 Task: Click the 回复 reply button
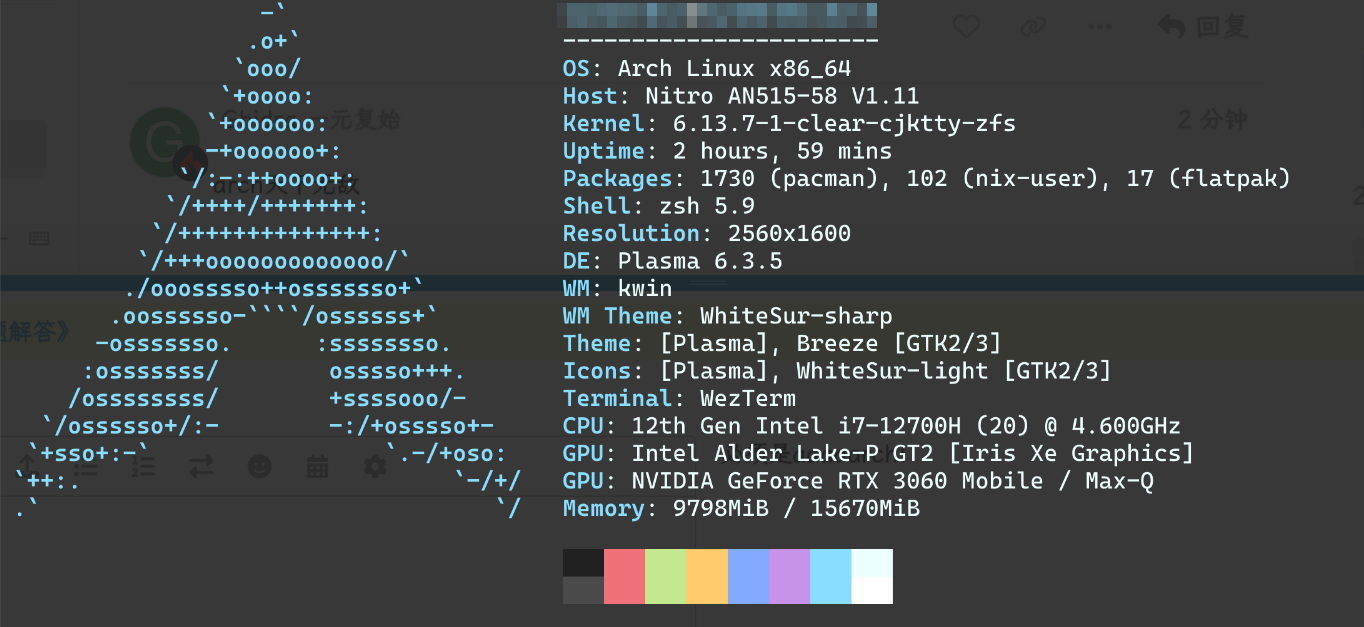click(x=1203, y=27)
